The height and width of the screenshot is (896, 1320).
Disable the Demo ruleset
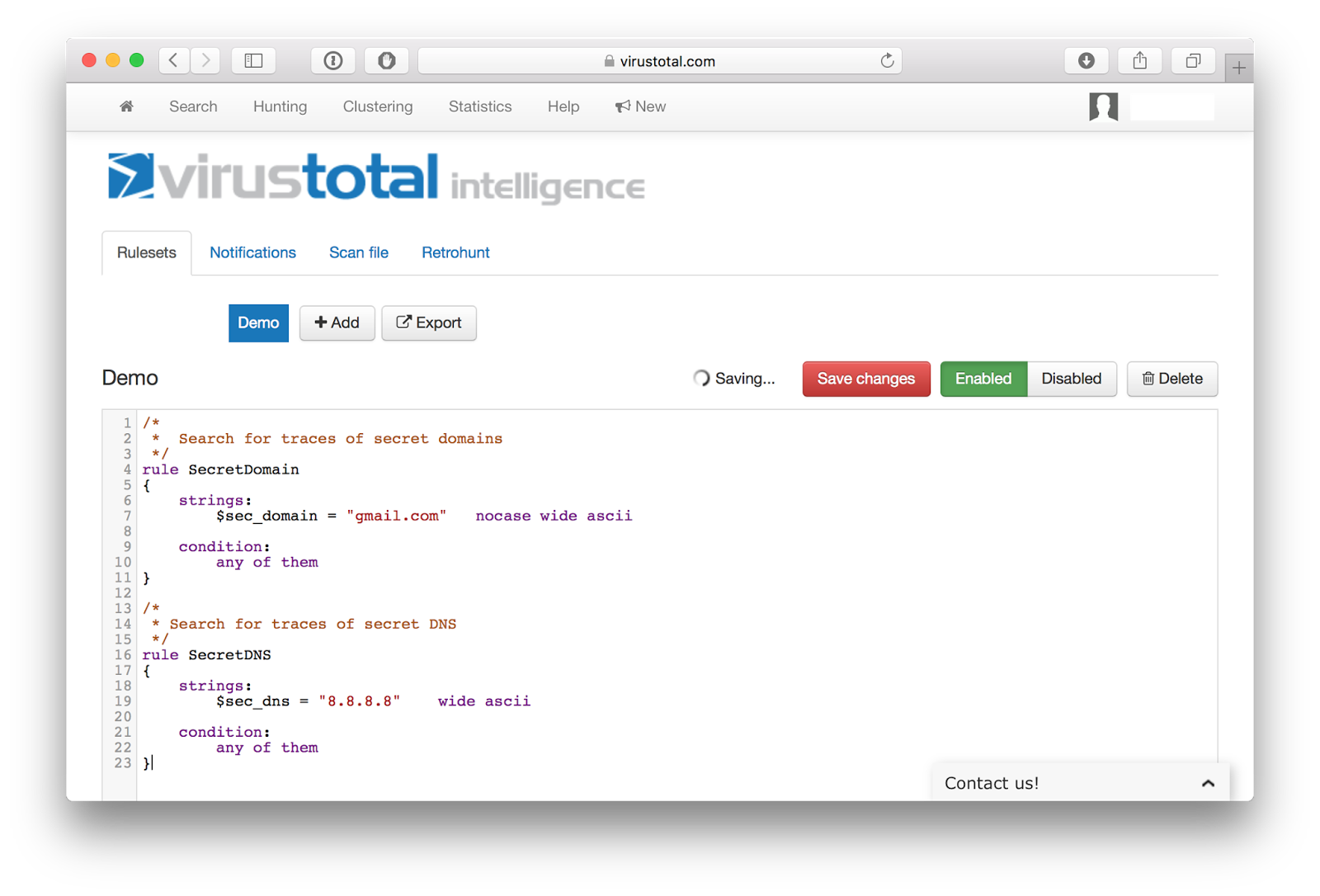(1072, 379)
